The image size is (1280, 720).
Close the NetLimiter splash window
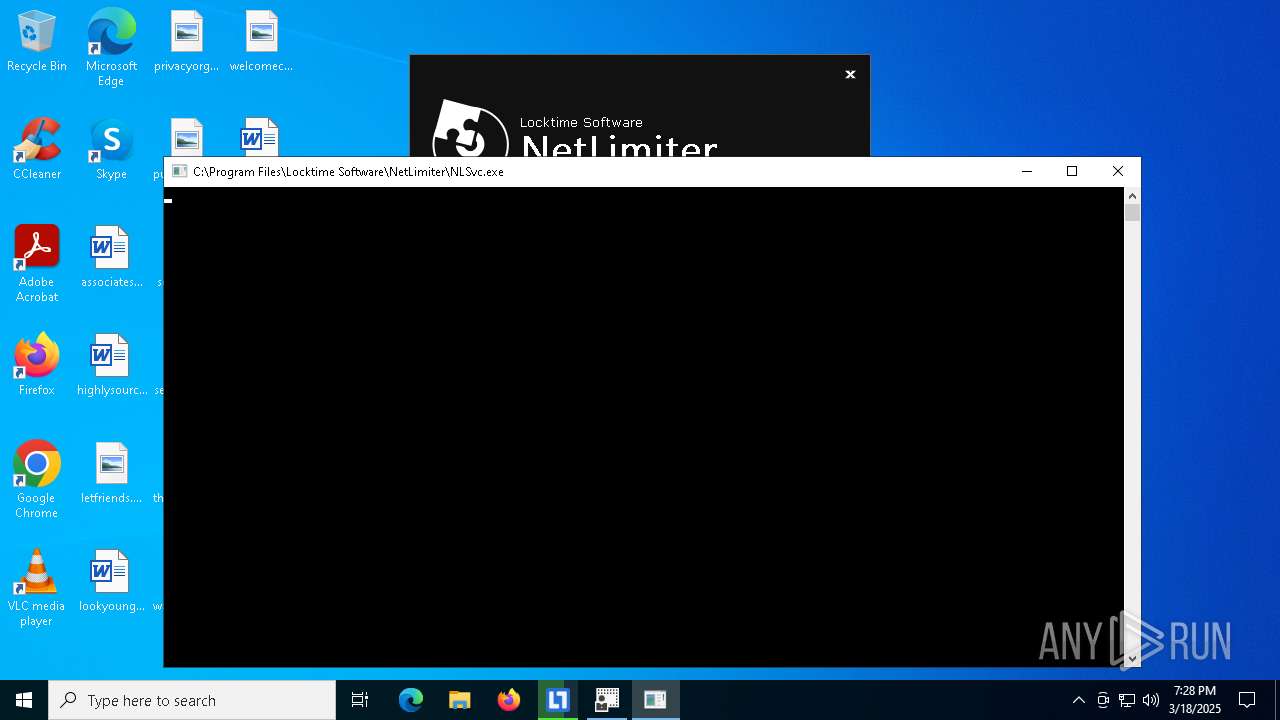click(850, 74)
